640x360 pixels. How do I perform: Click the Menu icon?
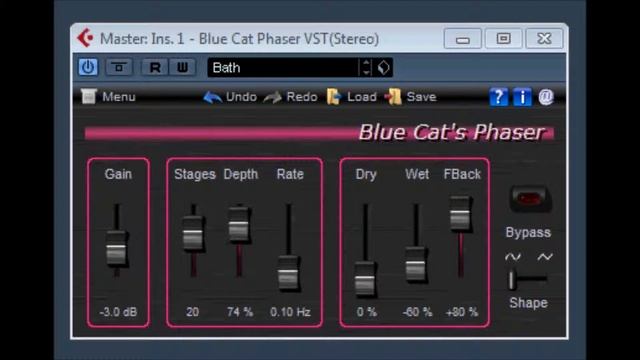click(88, 97)
